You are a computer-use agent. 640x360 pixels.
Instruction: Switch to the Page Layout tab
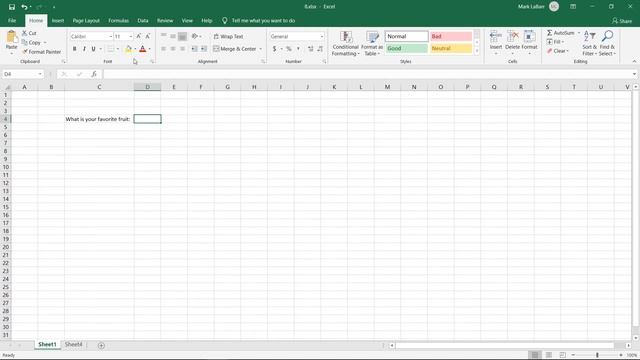pyautogui.click(x=86, y=20)
